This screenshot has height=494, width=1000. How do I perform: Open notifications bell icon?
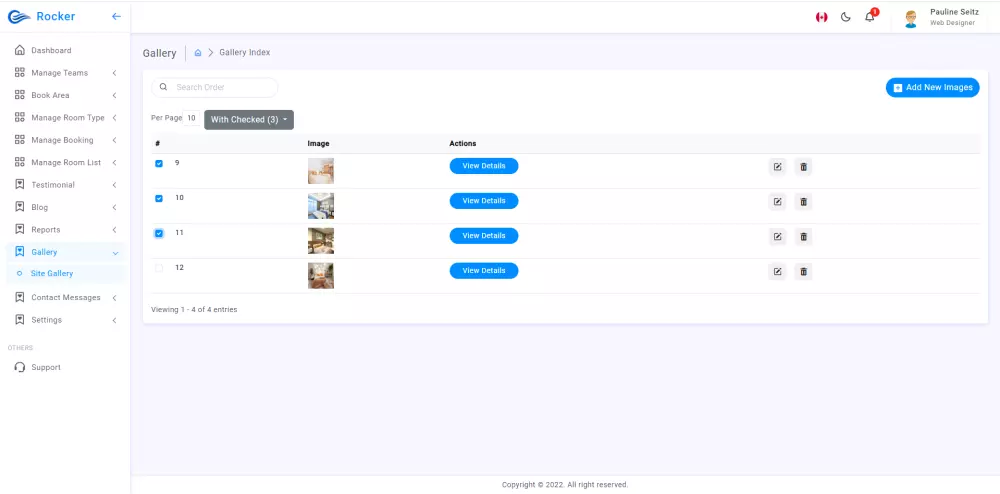pyautogui.click(x=870, y=17)
